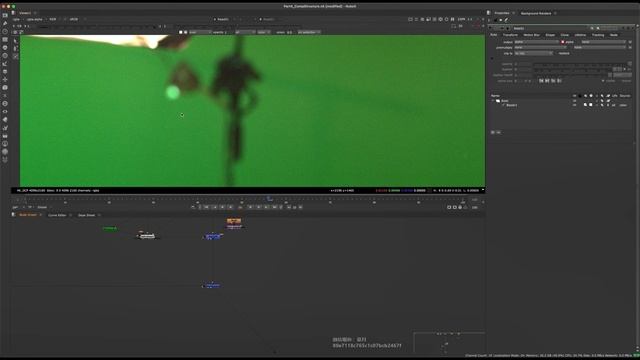
Task: Click the first key-navigation icon in Roto lifetime row
Action: point(541,81)
